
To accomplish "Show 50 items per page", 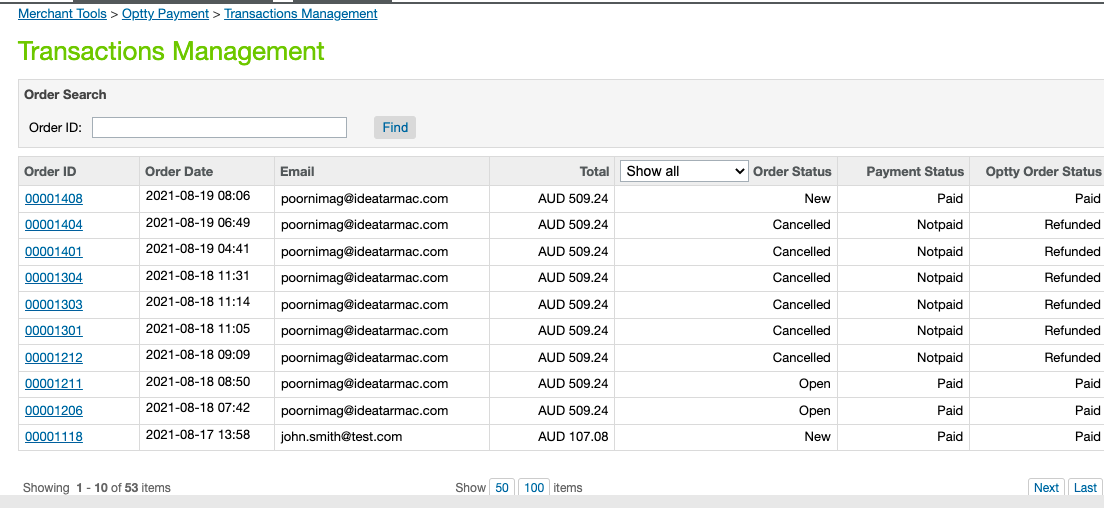I will (501, 488).
